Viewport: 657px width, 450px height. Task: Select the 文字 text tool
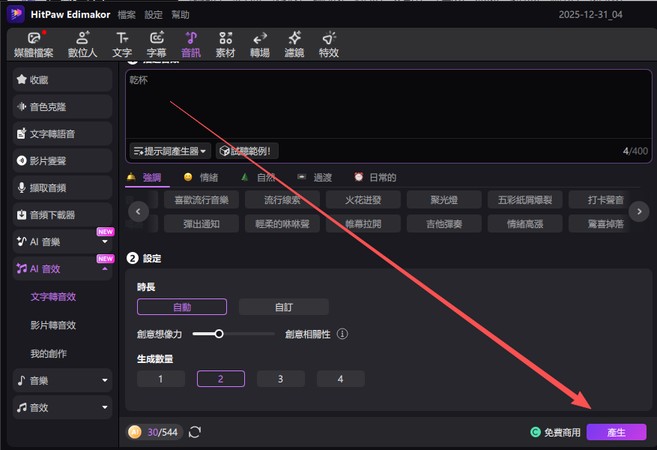click(122, 44)
